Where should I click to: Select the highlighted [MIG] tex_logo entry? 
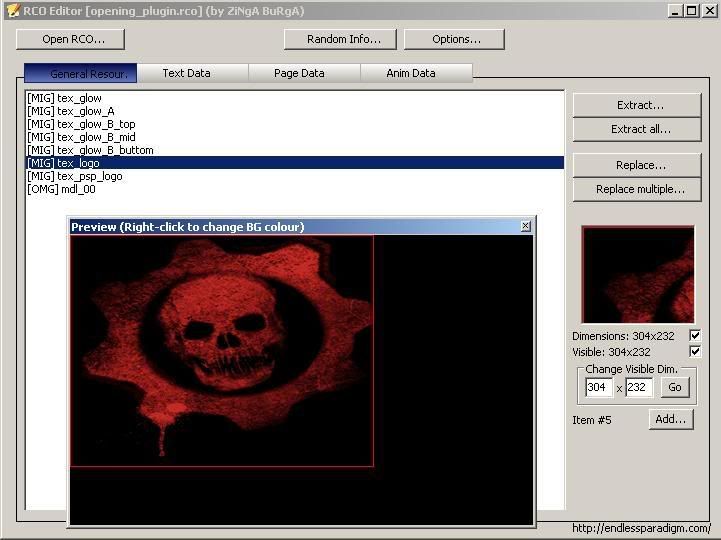tap(295, 163)
